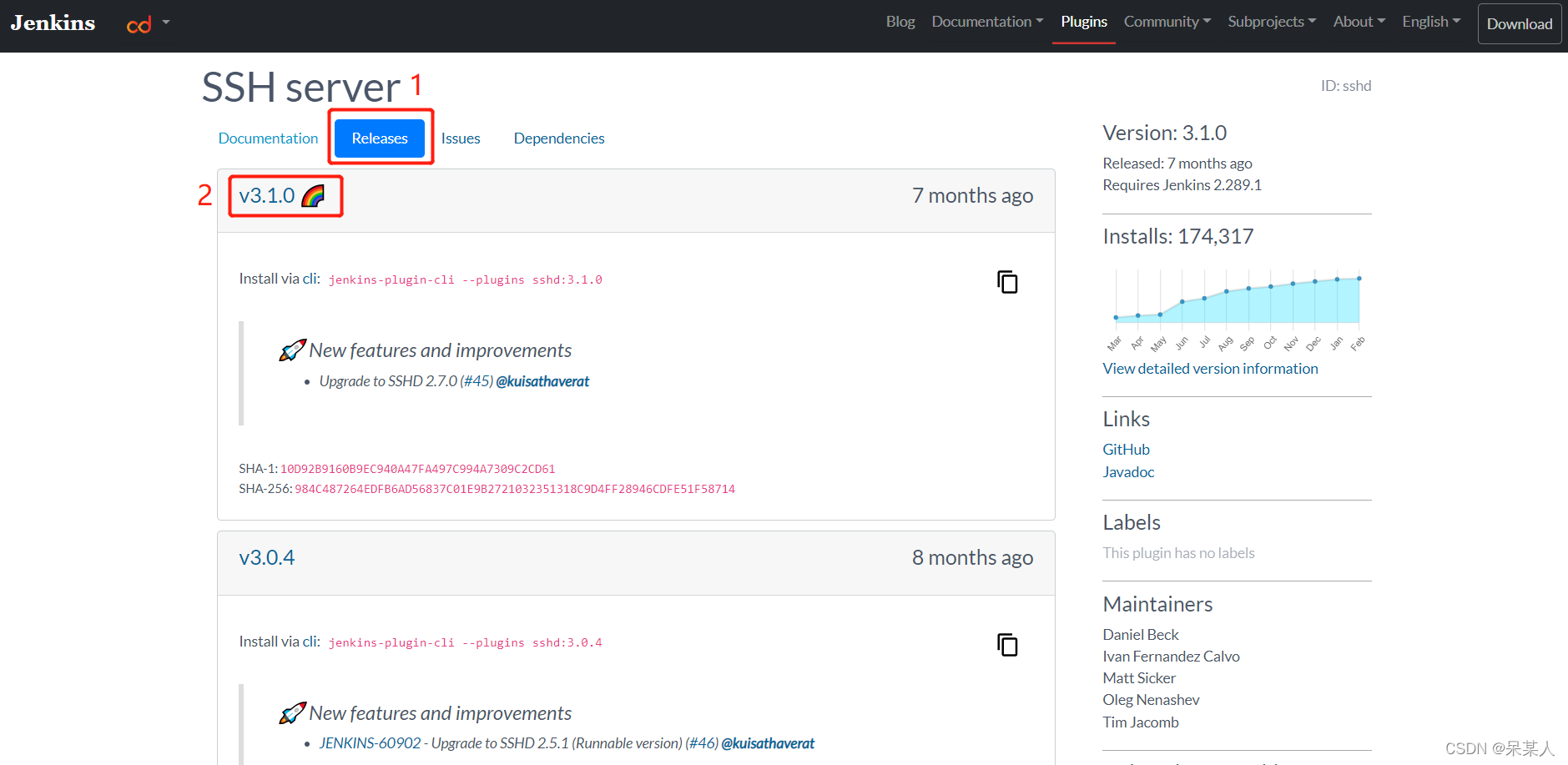Open the v3.0.4 release link

pyautogui.click(x=267, y=557)
